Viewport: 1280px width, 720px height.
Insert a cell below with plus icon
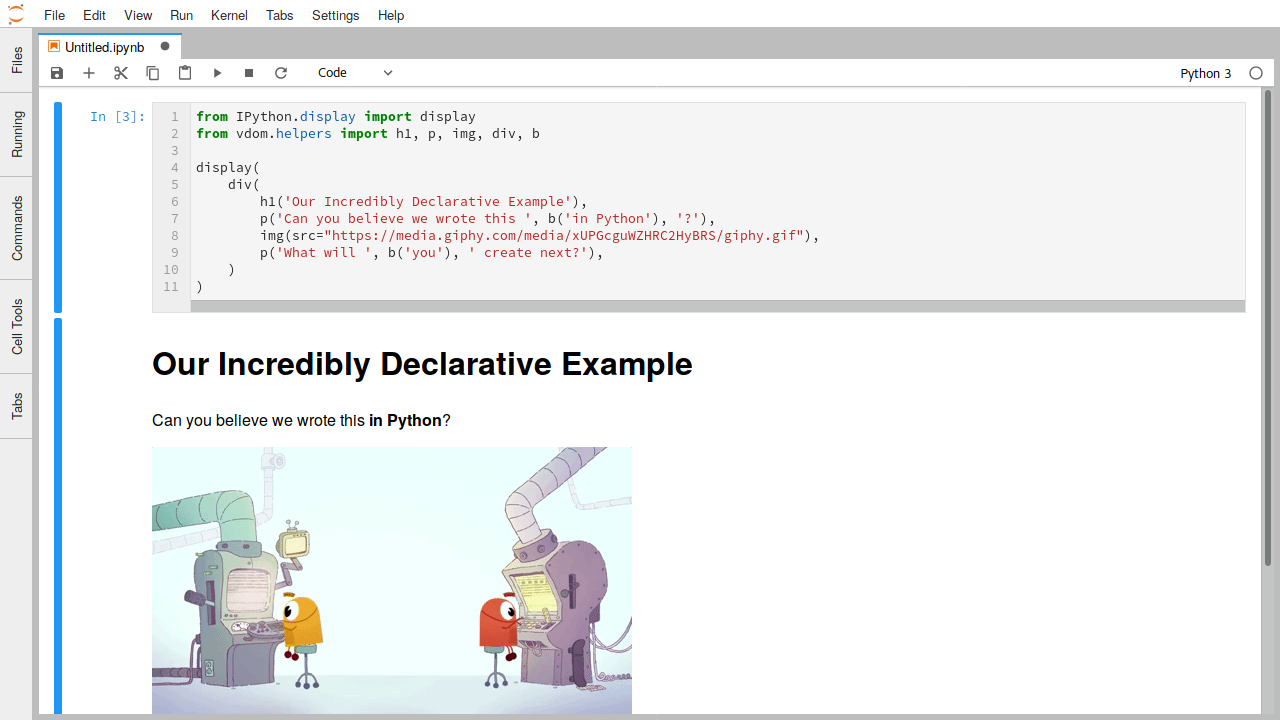pyautogui.click(x=89, y=73)
